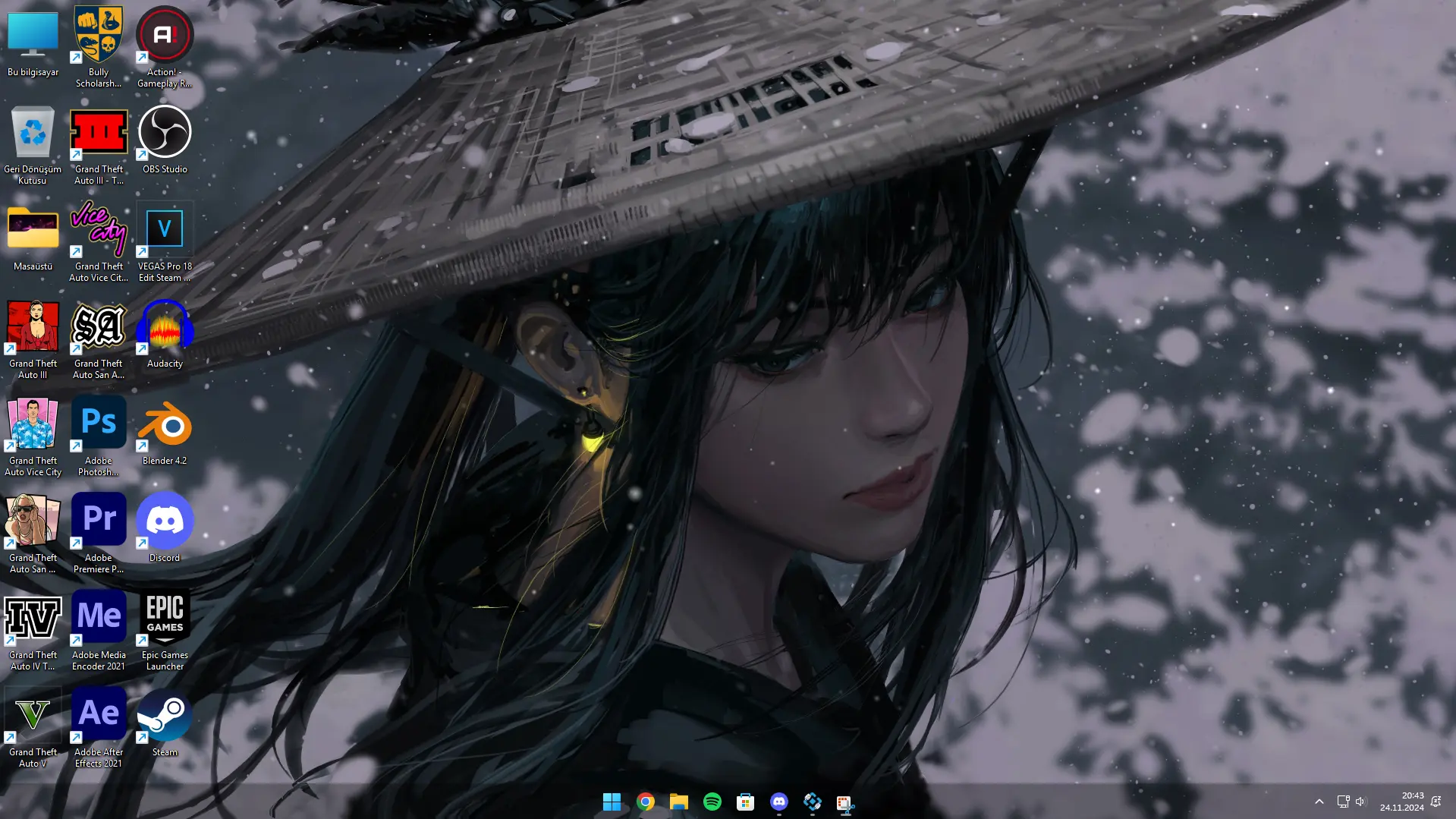The image size is (1456, 819).
Task: Switch to the blue diamond cable app in taskbar
Action: 812,802
